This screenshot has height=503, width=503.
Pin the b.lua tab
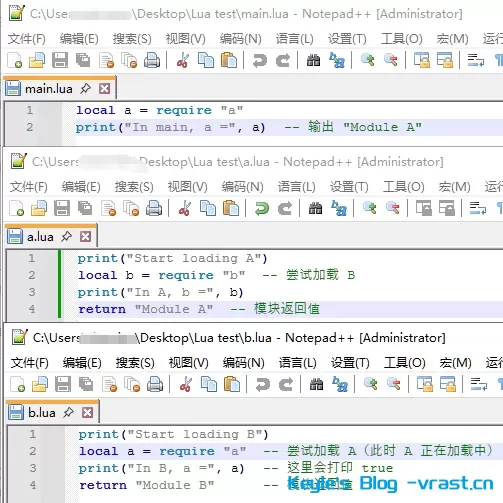(x=68, y=413)
